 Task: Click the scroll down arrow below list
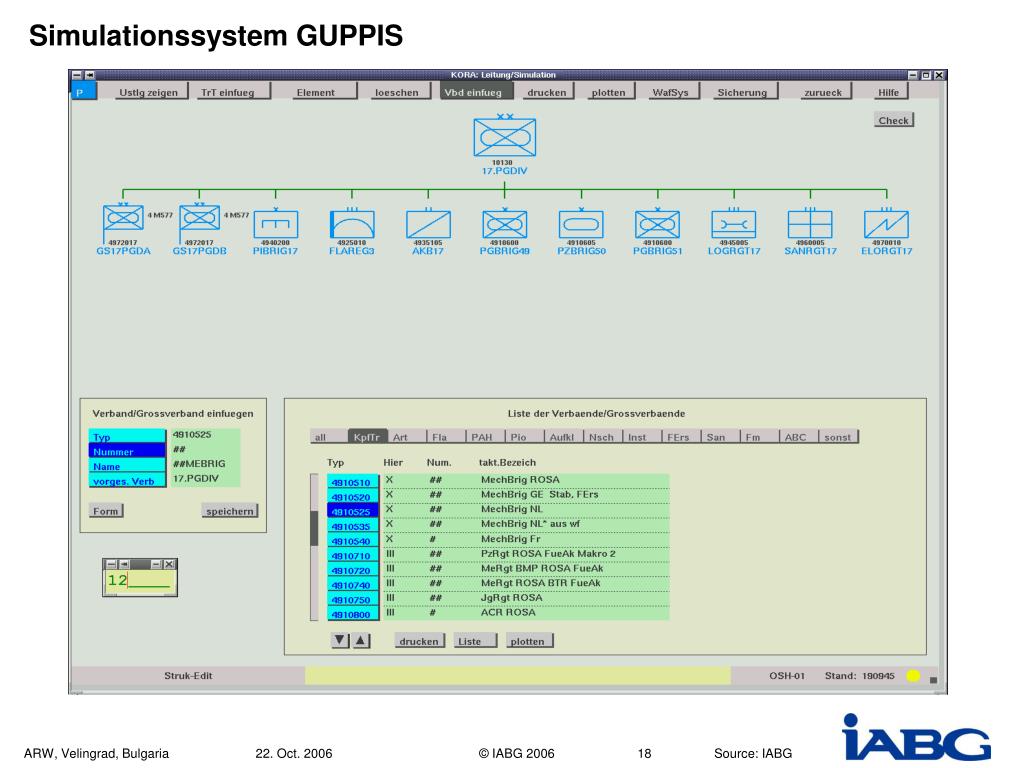coord(340,641)
